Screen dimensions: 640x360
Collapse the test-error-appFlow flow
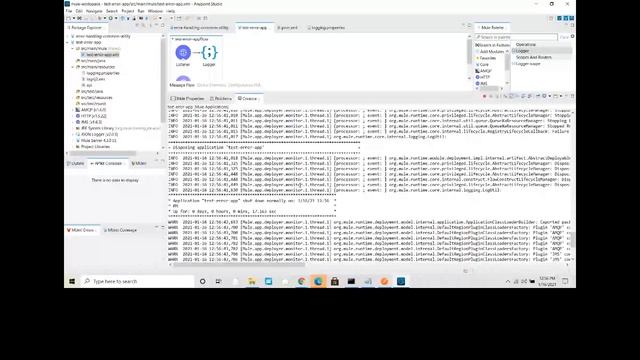click(x=173, y=39)
